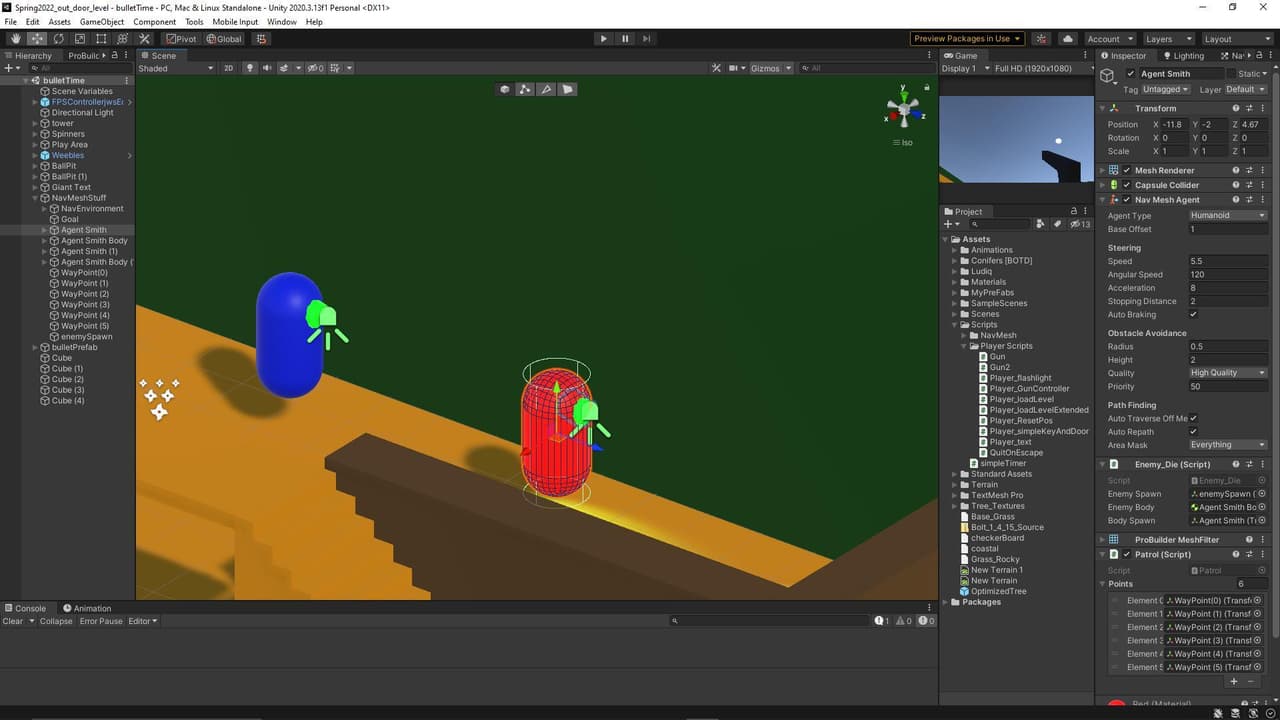Select the Rotate tool in toolbar

pos(58,39)
